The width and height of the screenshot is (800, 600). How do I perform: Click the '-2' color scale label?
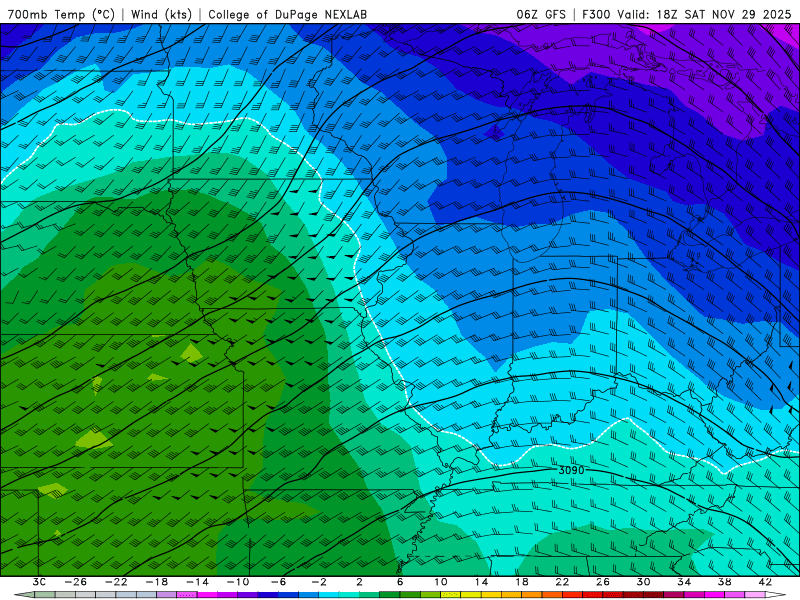click(319, 582)
